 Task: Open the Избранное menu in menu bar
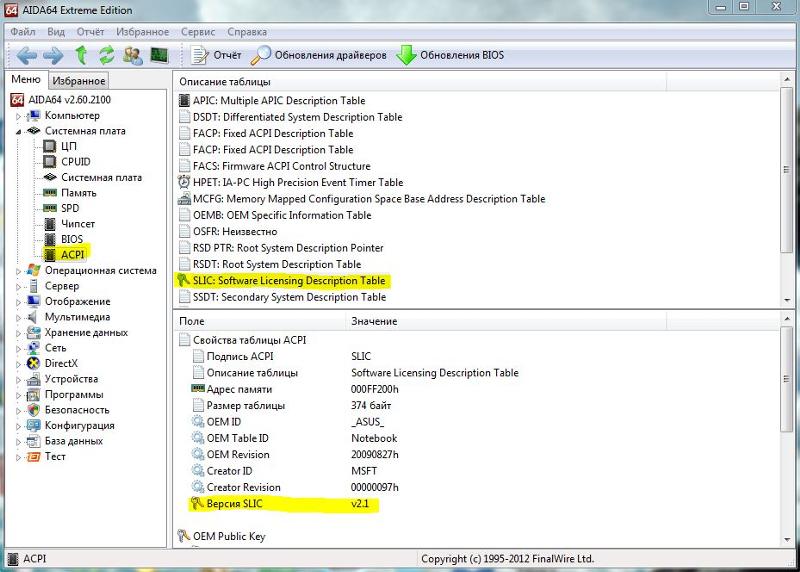tap(142, 32)
